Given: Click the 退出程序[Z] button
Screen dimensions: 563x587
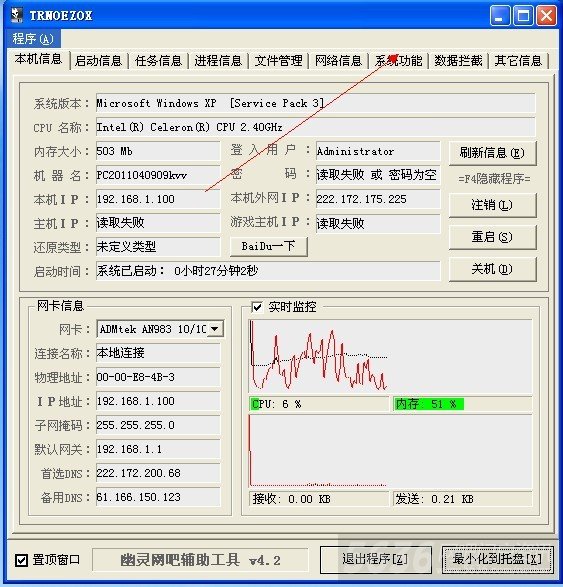Looking at the screenshot, I should [x=375, y=560].
